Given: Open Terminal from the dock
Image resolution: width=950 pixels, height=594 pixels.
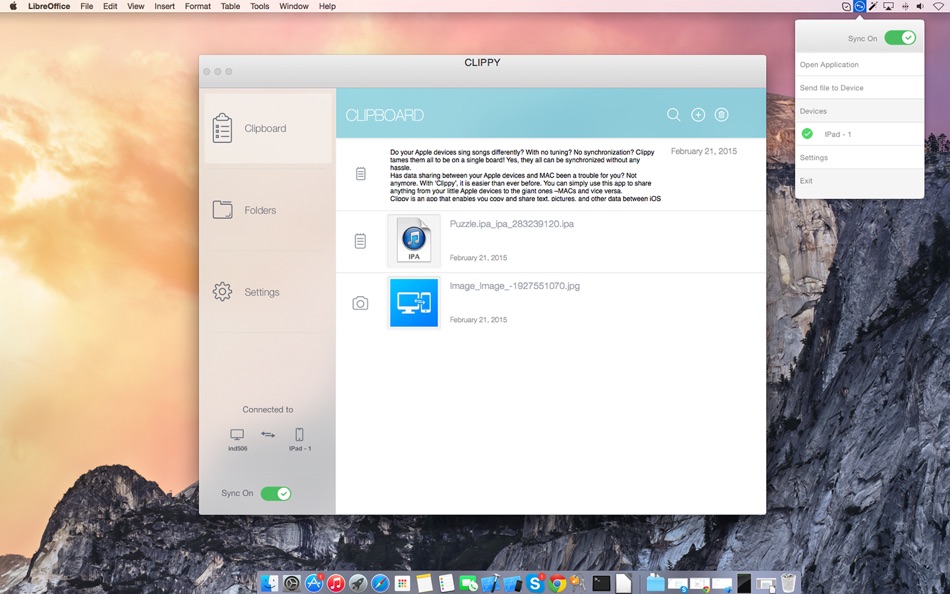Looking at the screenshot, I should point(601,584).
